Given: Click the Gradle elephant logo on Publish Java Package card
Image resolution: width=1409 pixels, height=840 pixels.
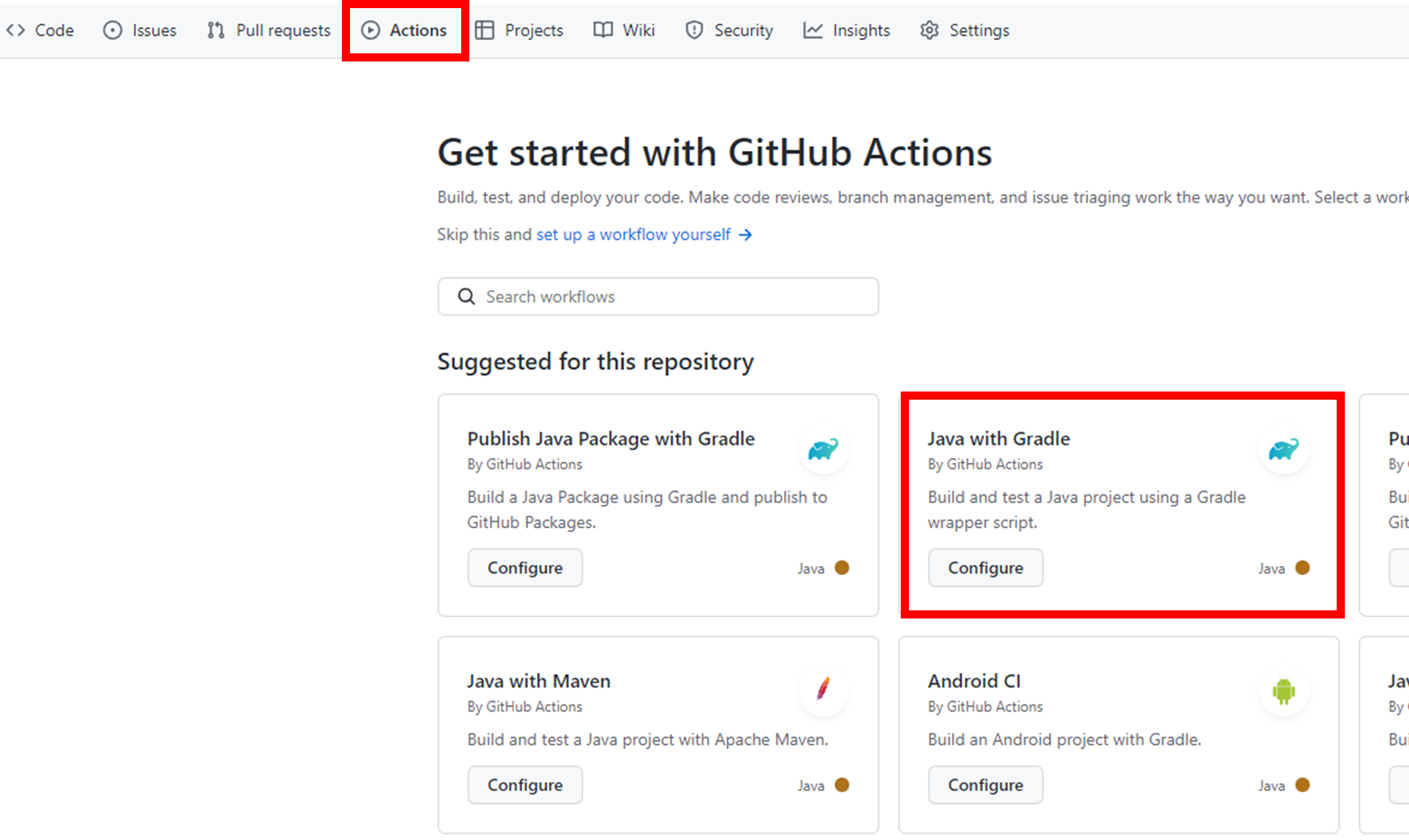Looking at the screenshot, I should [823, 448].
